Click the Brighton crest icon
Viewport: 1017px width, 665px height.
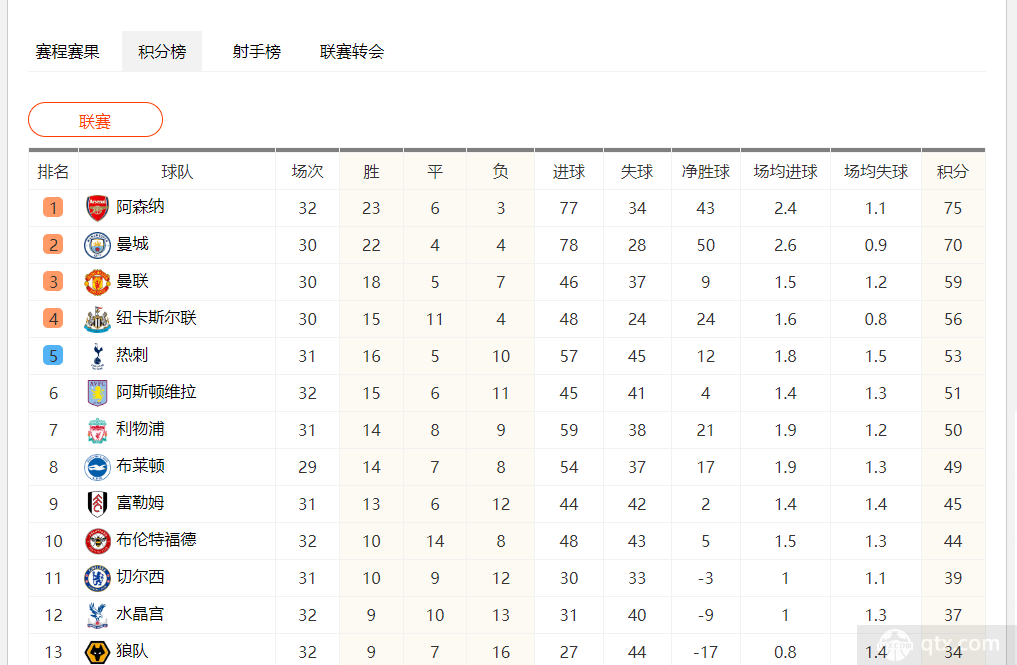(x=97, y=467)
